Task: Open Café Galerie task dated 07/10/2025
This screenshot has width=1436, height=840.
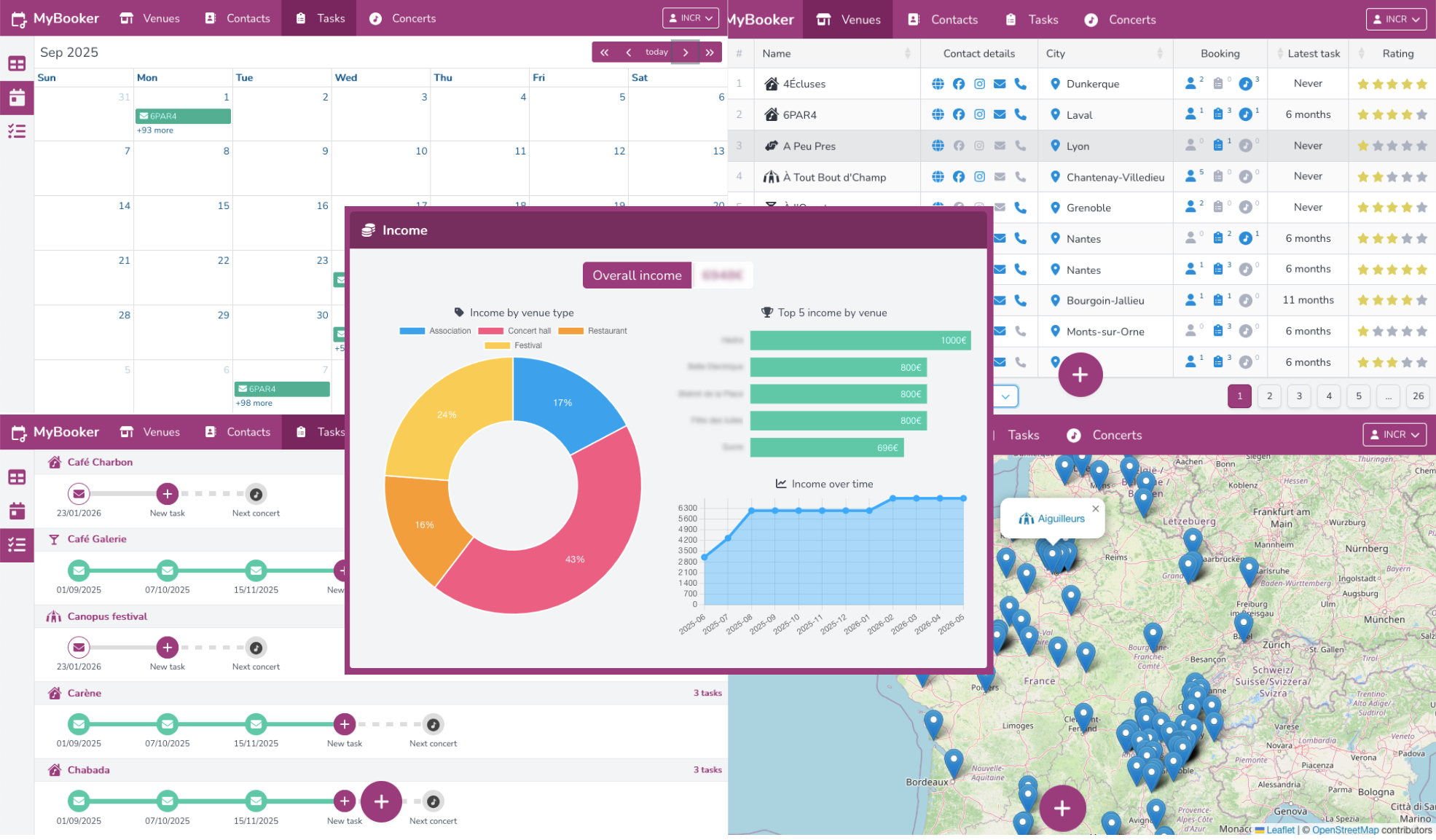Action: (x=168, y=570)
